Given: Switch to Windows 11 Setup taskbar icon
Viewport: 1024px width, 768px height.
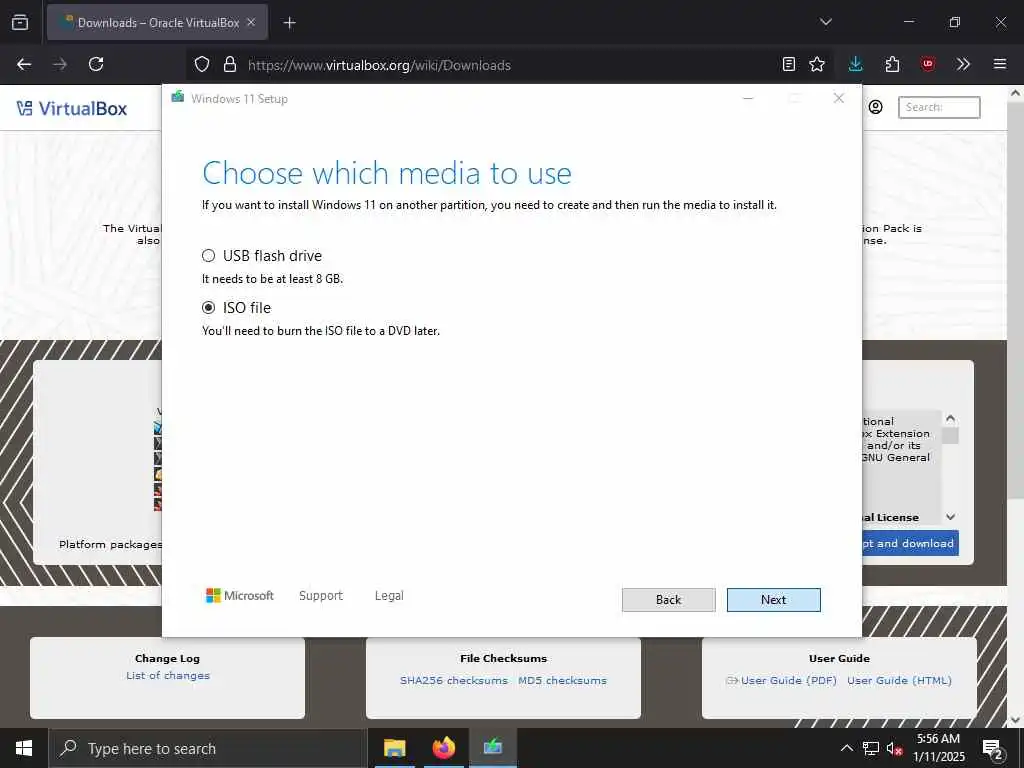Looking at the screenshot, I should click(x=493, y=748).
